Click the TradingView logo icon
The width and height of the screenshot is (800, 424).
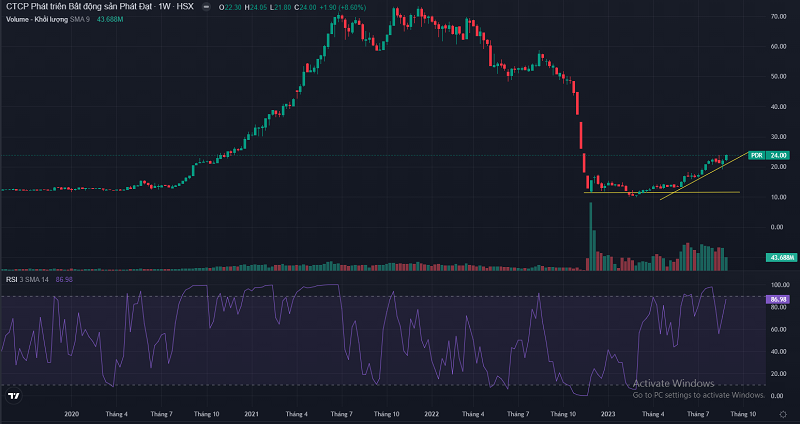coord(13,396)
